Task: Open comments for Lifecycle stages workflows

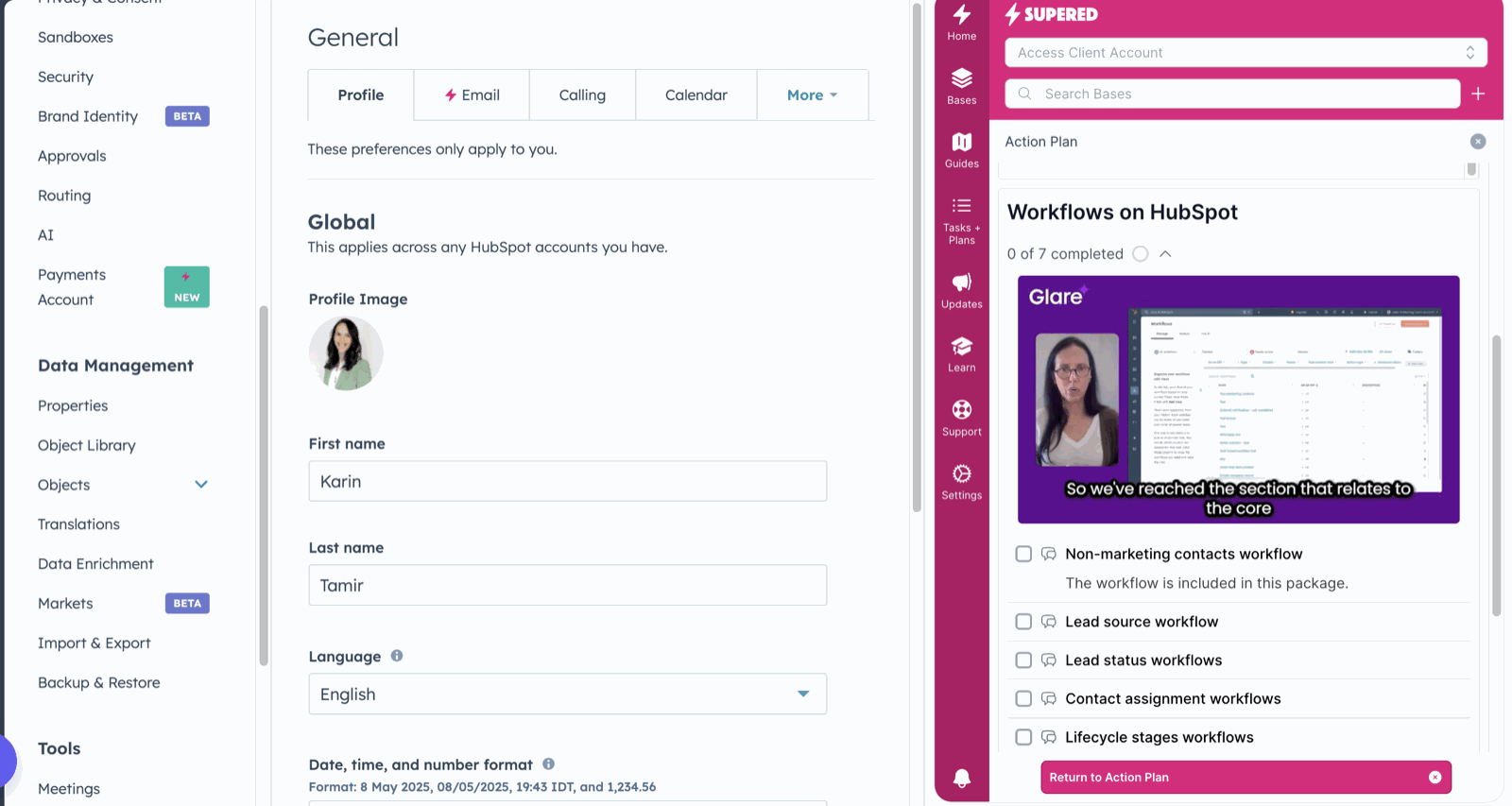Action: (x=1048, y=737)
